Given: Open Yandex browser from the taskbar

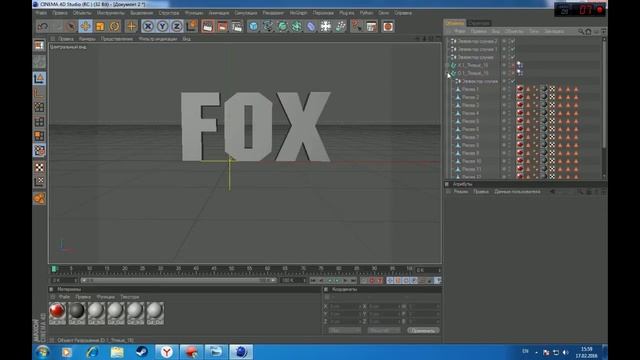Looking at the screenshot, I should click(167, 352).
